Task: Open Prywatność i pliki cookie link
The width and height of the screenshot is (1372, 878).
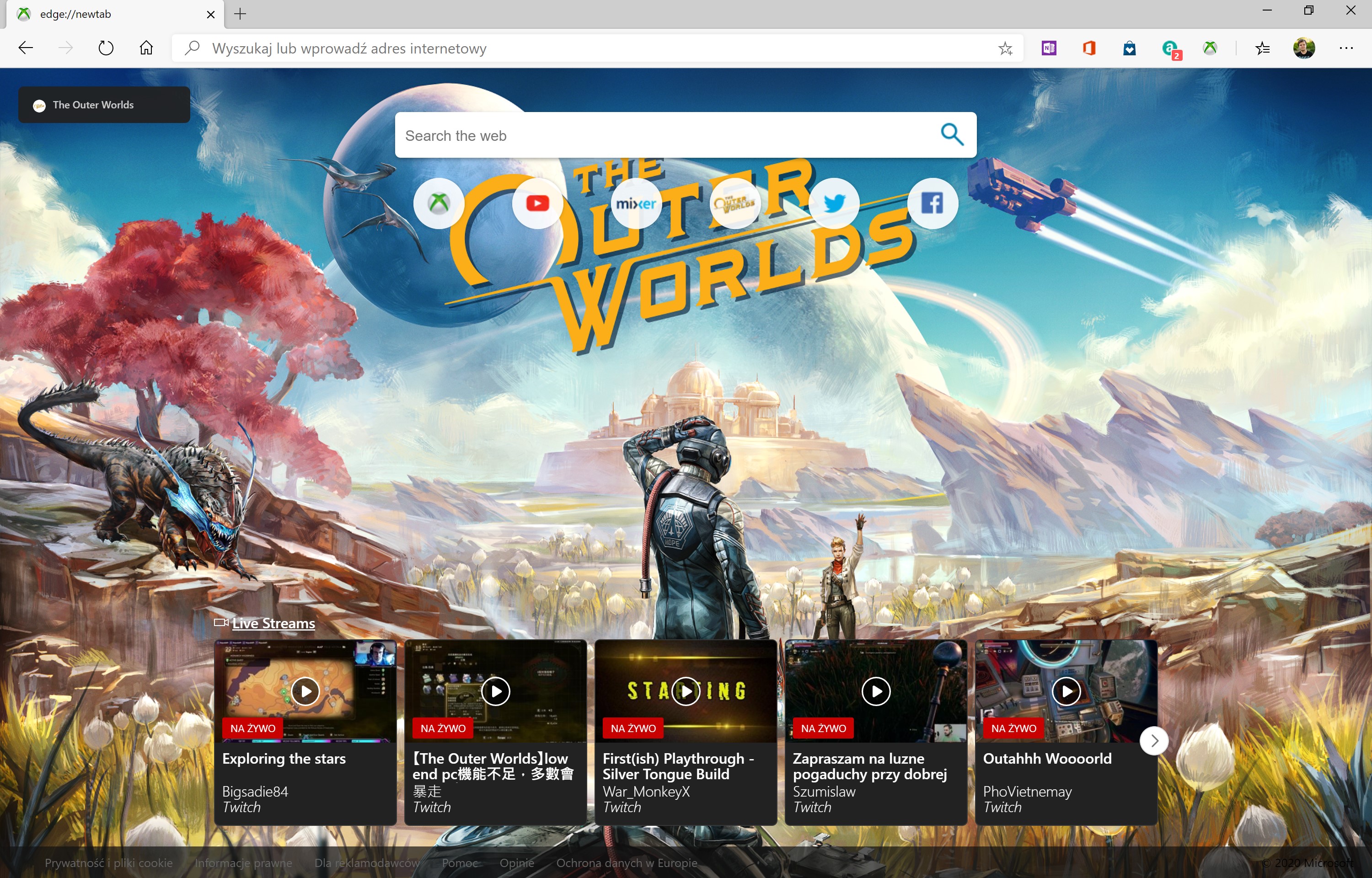Action: tap(109, 862)
